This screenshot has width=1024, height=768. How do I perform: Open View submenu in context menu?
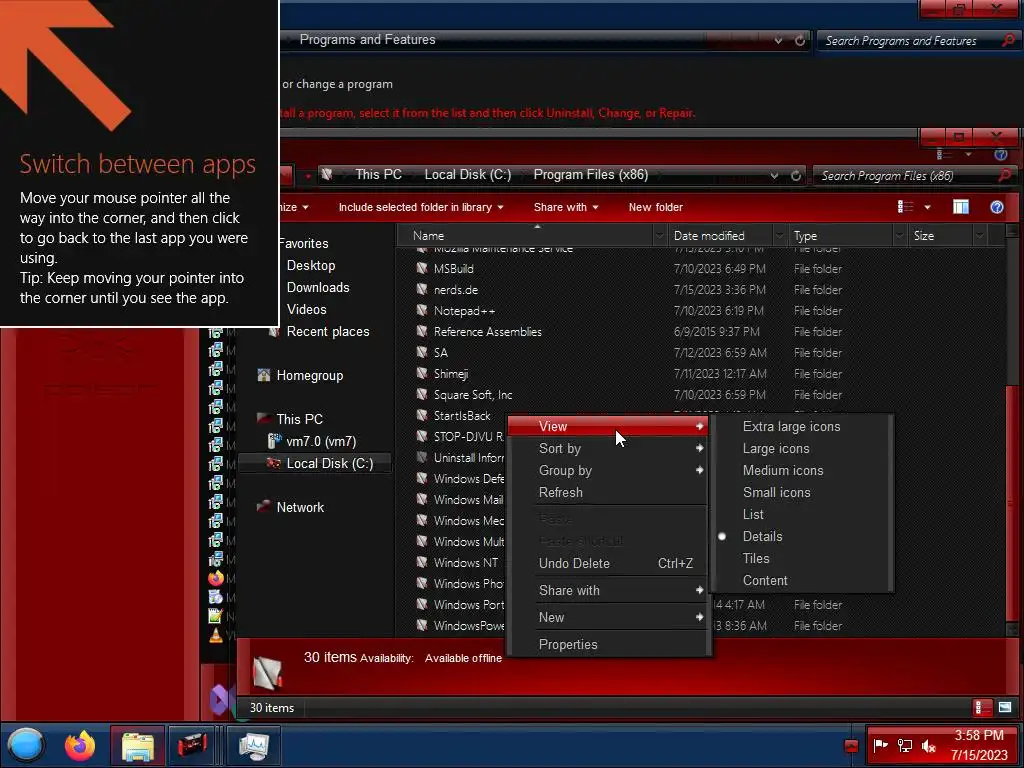point(609,426)
